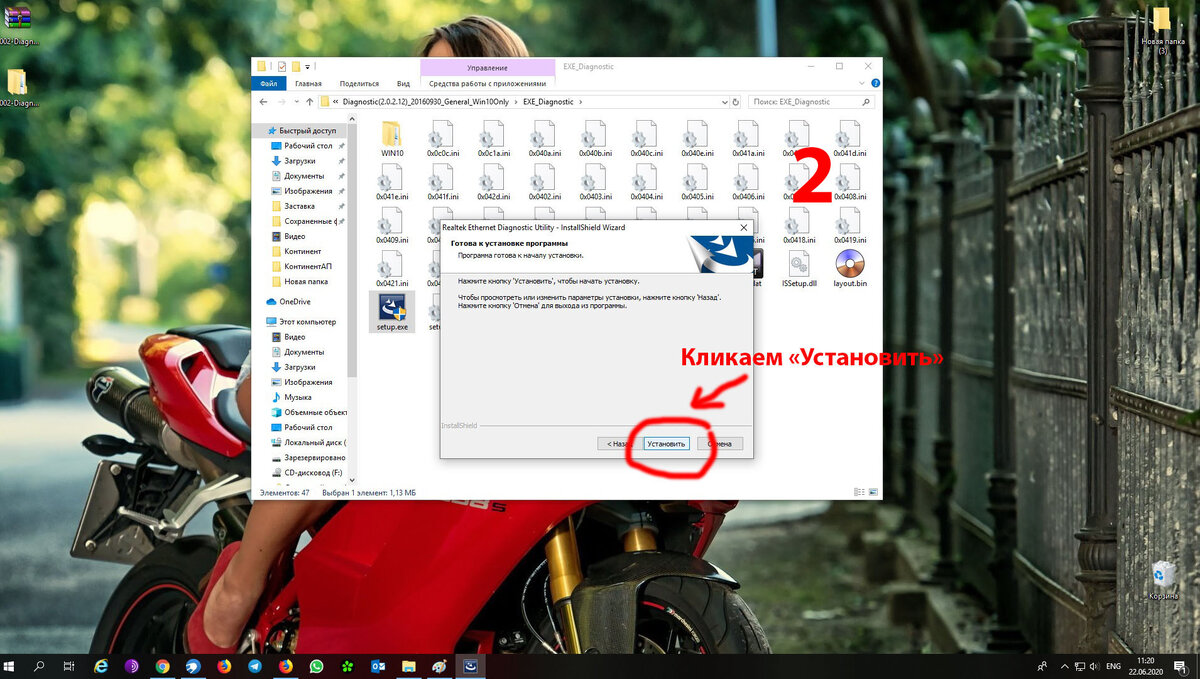The image size is (1200, 679).
Task: Click the refresh icon in the address bar
Action: [x=734, y=101]
